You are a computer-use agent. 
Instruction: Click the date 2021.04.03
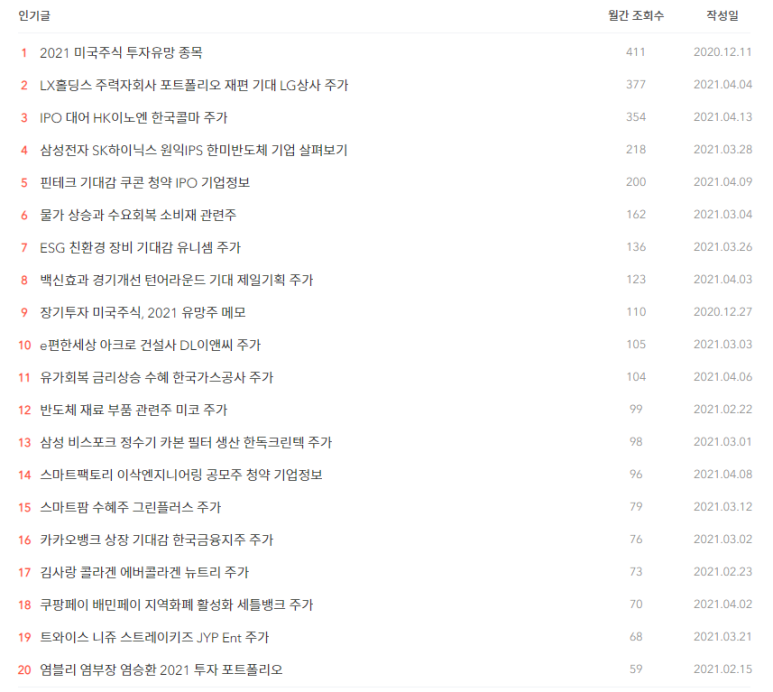723,280
